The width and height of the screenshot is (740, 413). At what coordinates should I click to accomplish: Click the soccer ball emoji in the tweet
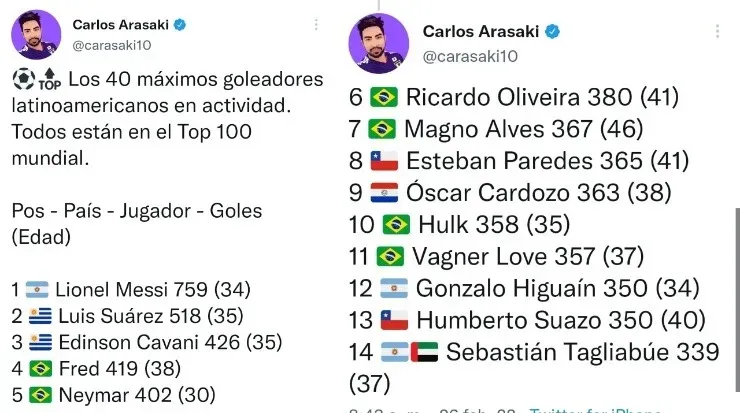point(24,78)
